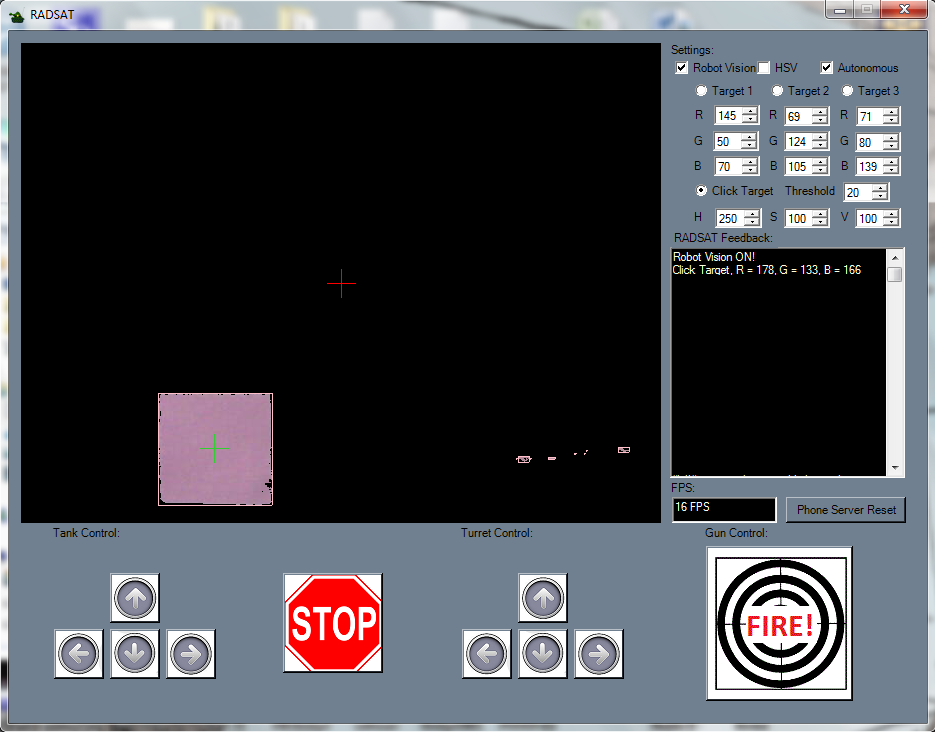Click the RADSAT Feedback scrollbar thumb
Image resolution: width=935 pixels, height=732 pixels.
tap(895, 275)
